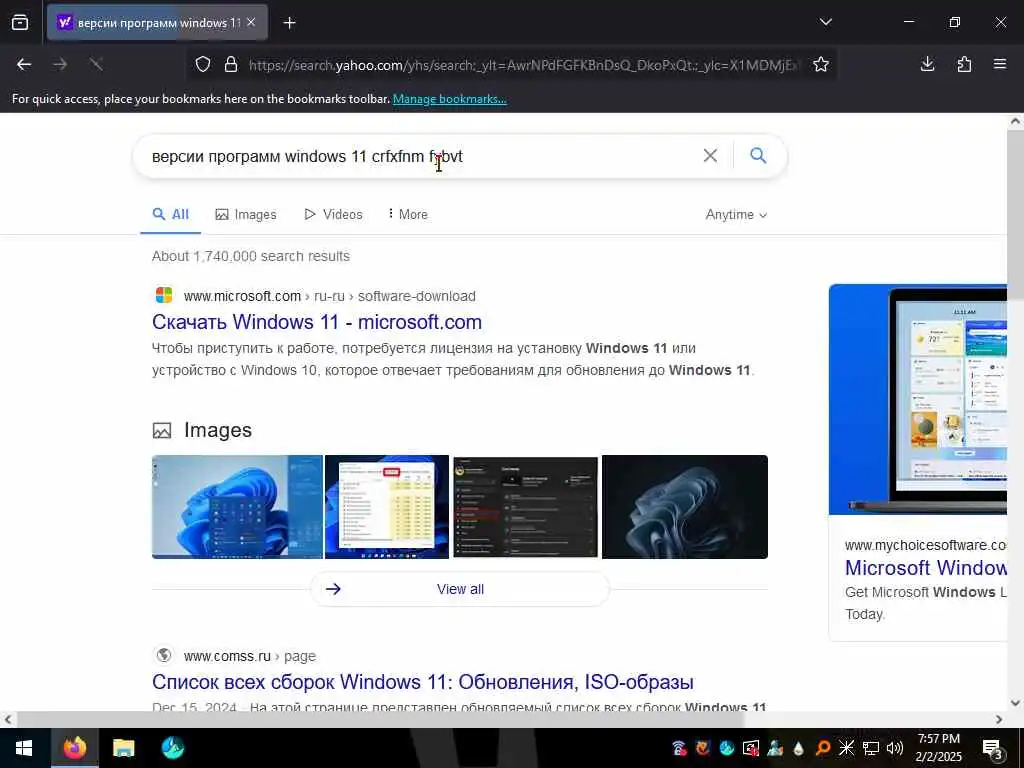The height and width of the screenshot is (768, 1024).
Task: Open network icon in system tray
Action: (871, 748)
